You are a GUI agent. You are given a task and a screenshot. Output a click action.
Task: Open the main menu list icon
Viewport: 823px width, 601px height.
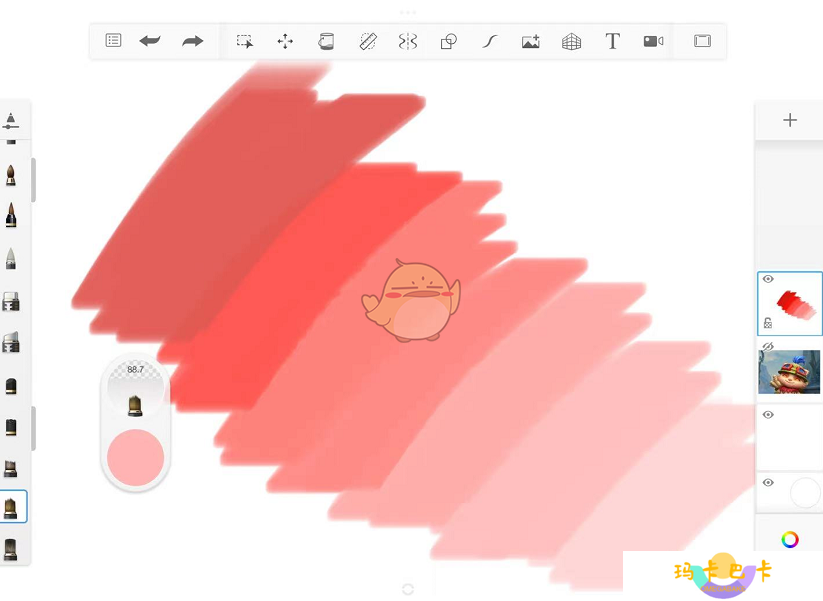pos(113,40)
